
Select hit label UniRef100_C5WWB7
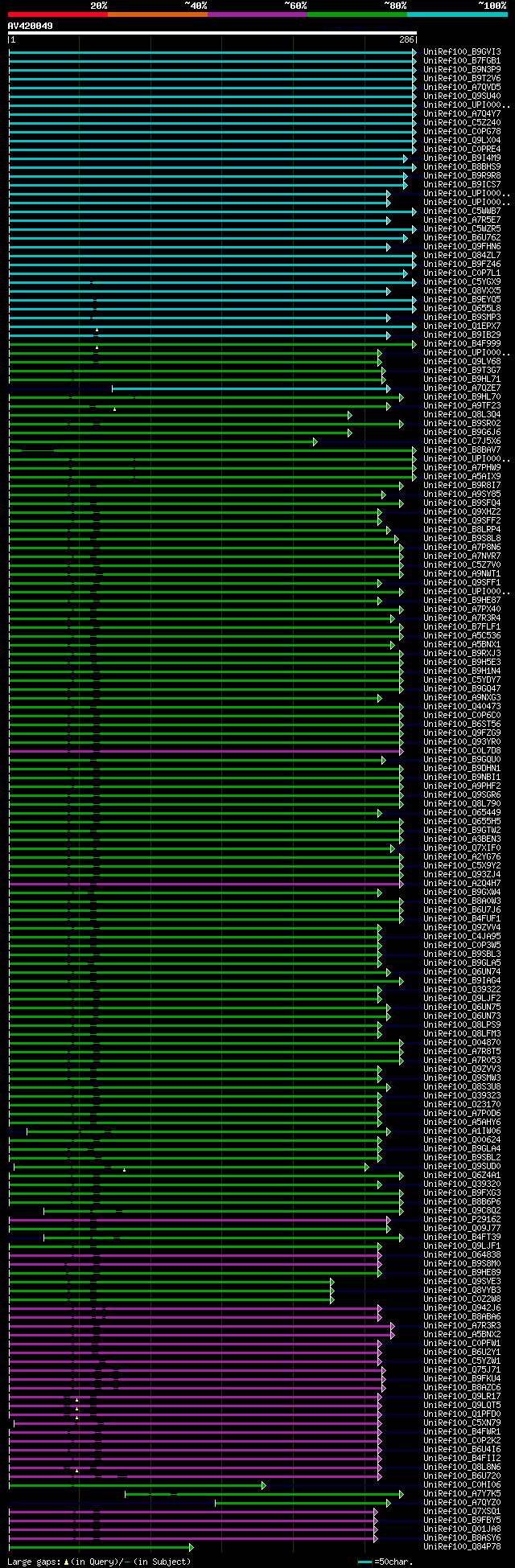(462, 211)
